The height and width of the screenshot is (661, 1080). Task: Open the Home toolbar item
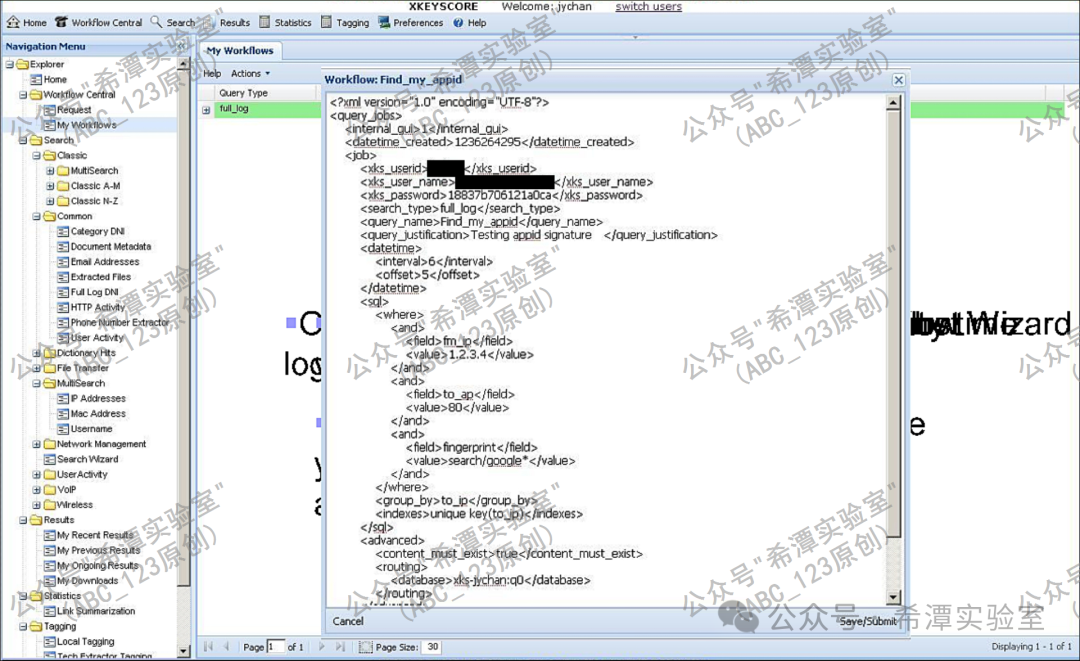[27, 23]
